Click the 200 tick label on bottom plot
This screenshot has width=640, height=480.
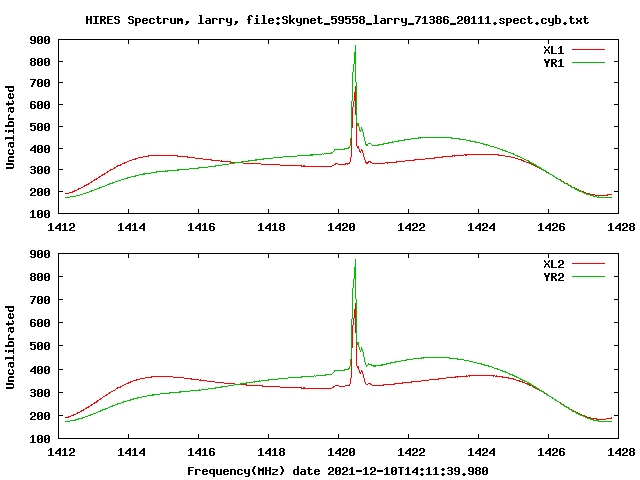[40, 416]
